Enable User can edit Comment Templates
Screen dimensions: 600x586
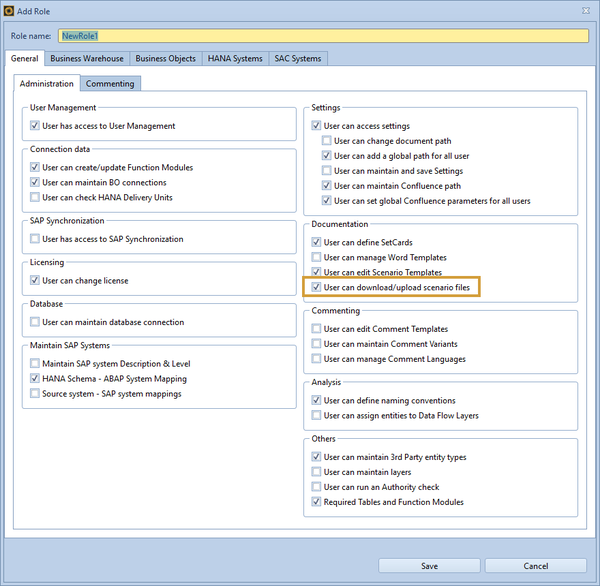[x=317, y=329]
